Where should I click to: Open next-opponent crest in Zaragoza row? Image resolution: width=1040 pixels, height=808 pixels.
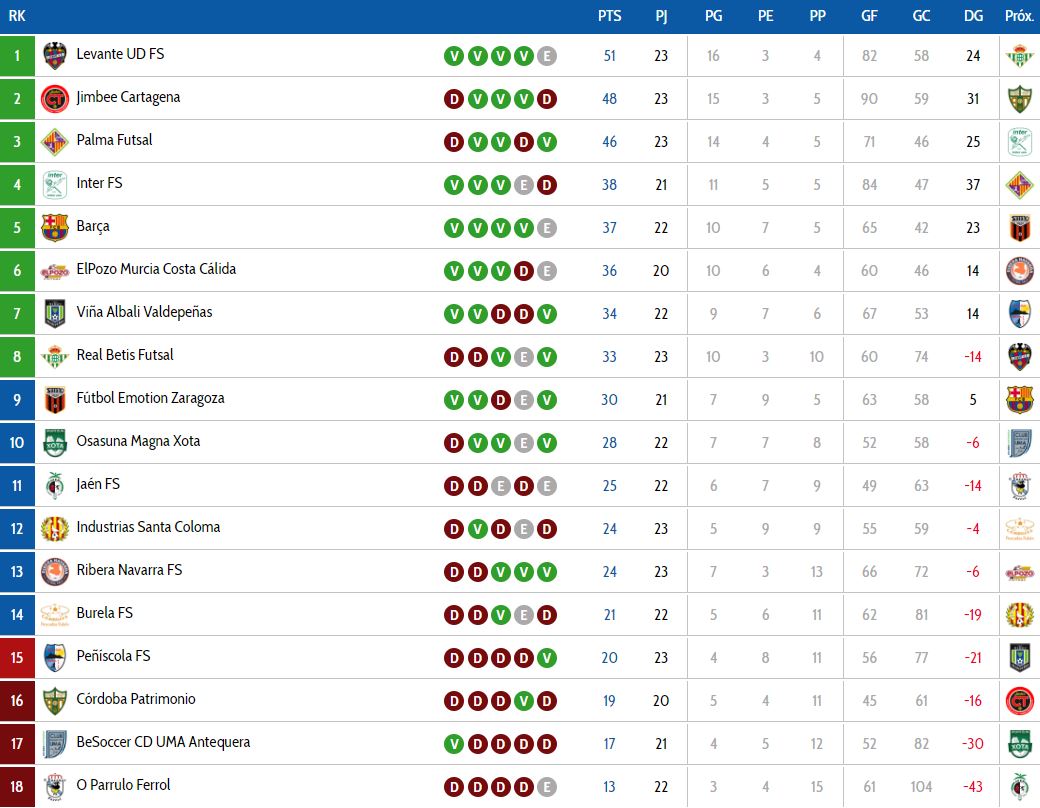(x=1019, y=400)
